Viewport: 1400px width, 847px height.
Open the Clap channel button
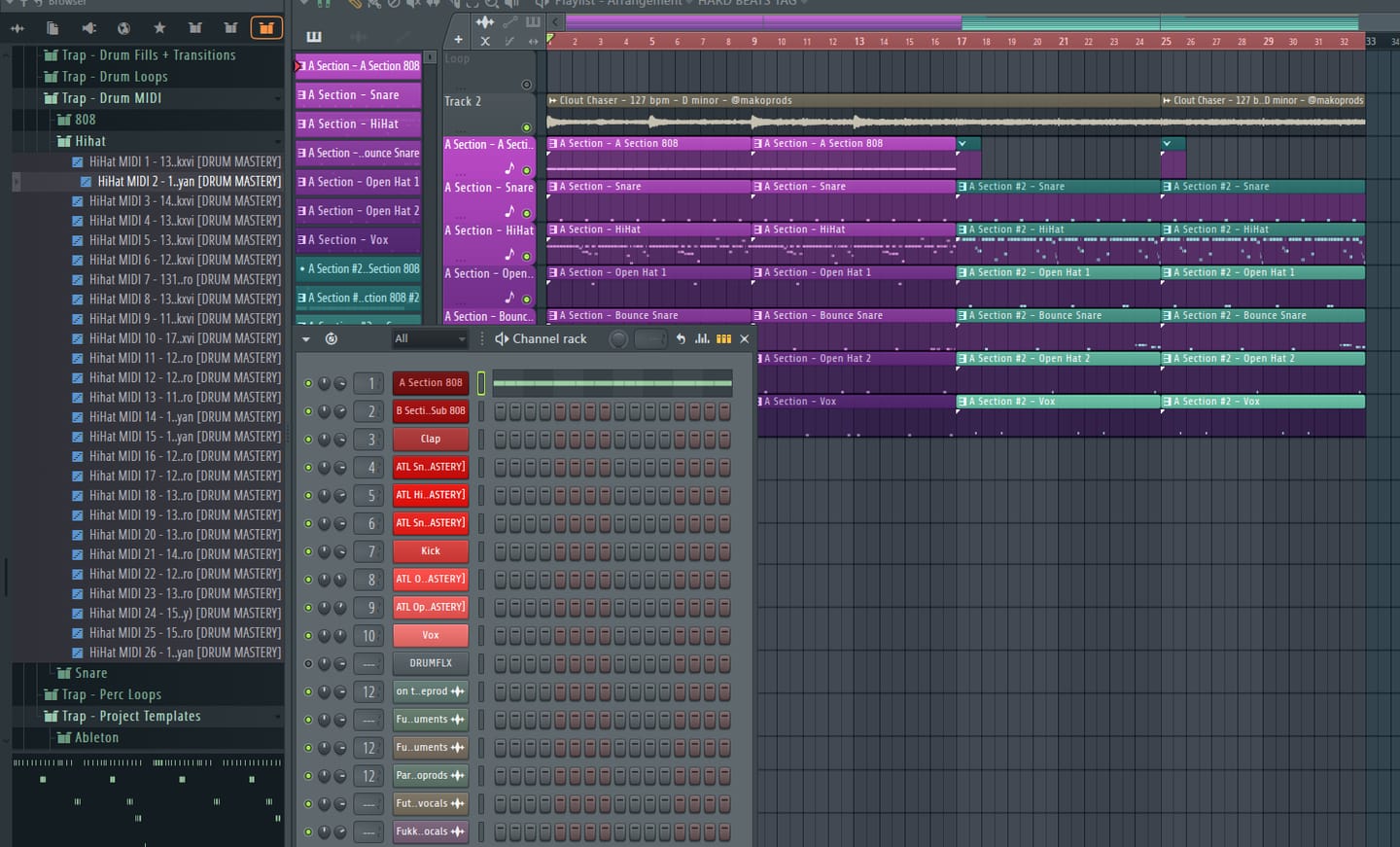click(x=431, y=440)
